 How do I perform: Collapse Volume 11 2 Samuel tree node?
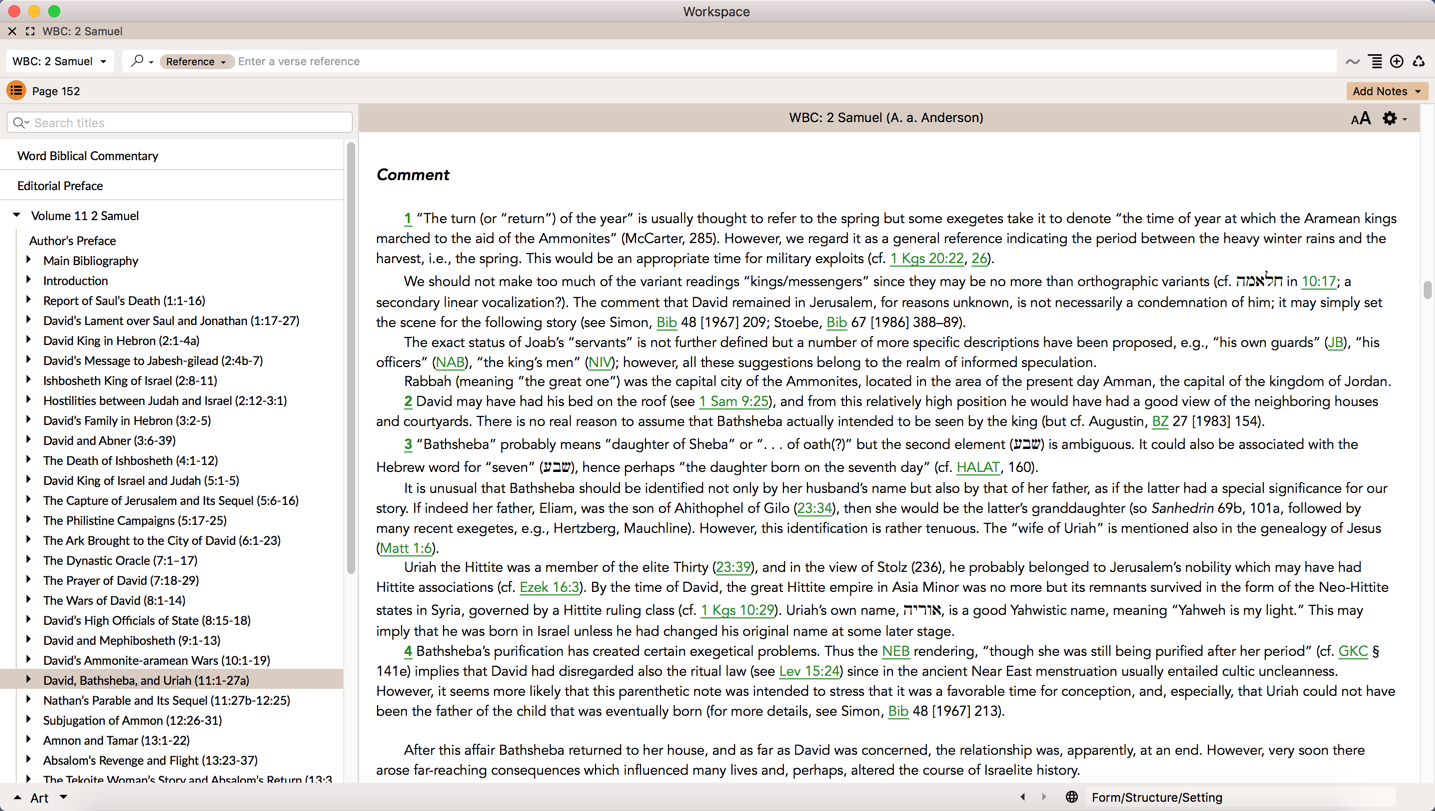point(17,215)
